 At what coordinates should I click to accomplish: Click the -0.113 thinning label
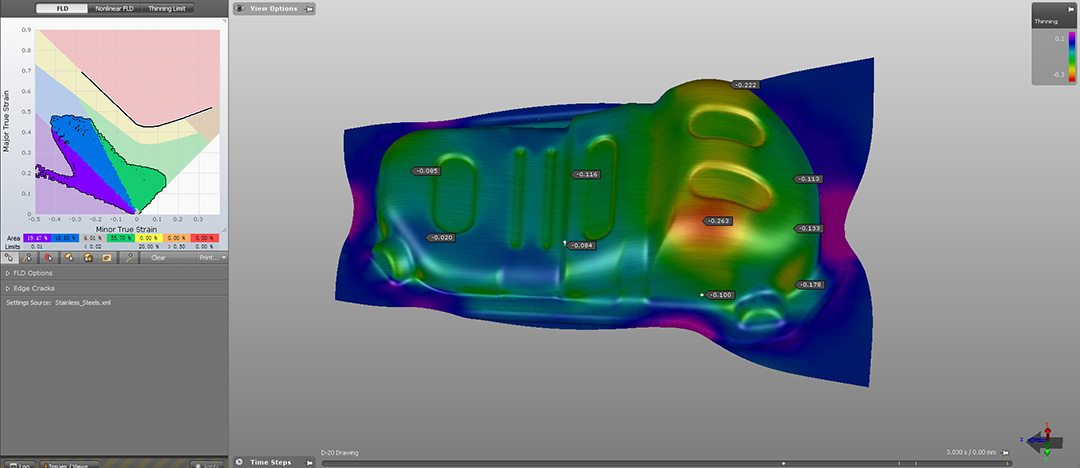coord(808,179)
